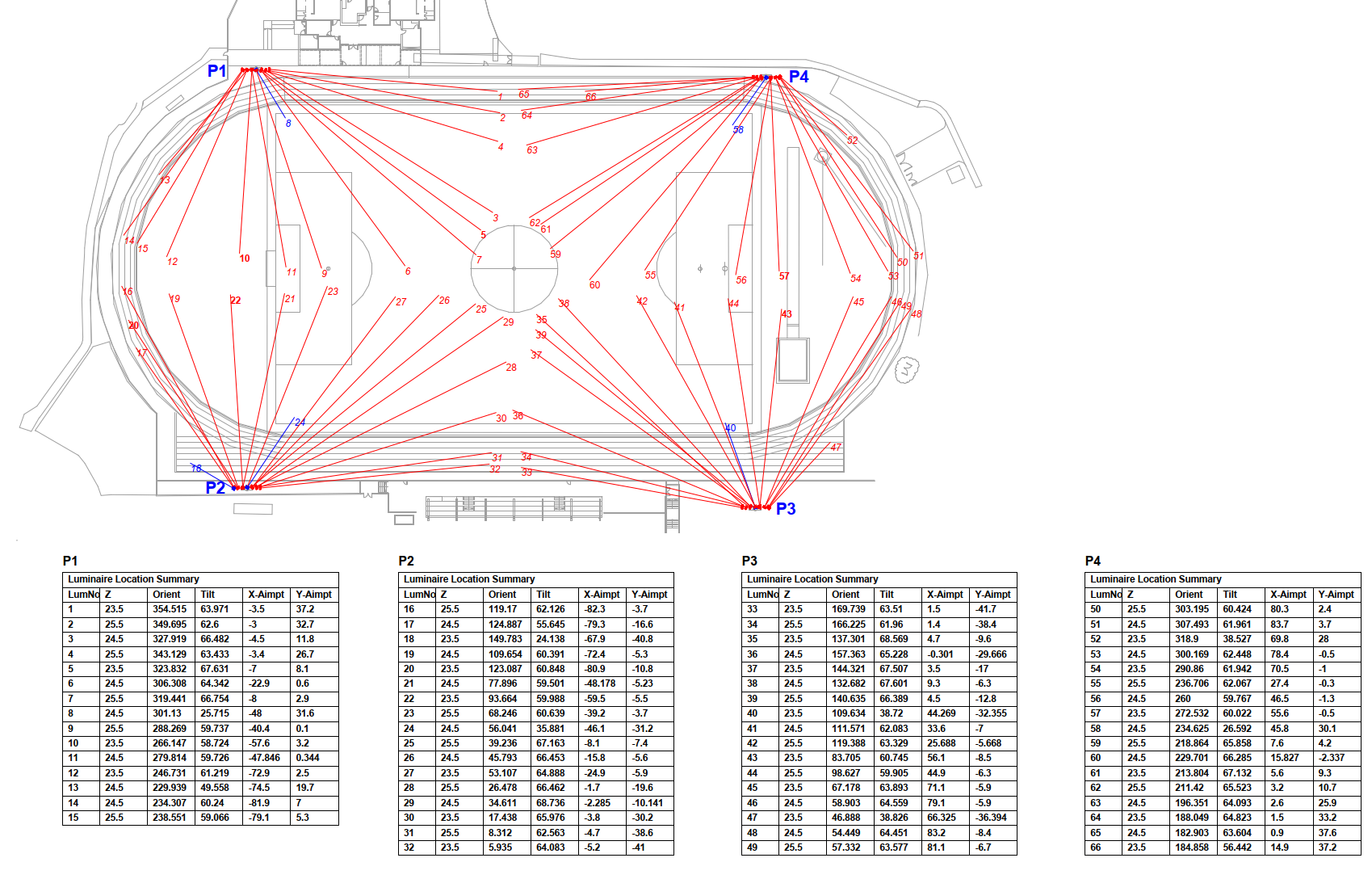
Task: Click the blue P3 pole label on plan
Action: (x=786, y=509)
